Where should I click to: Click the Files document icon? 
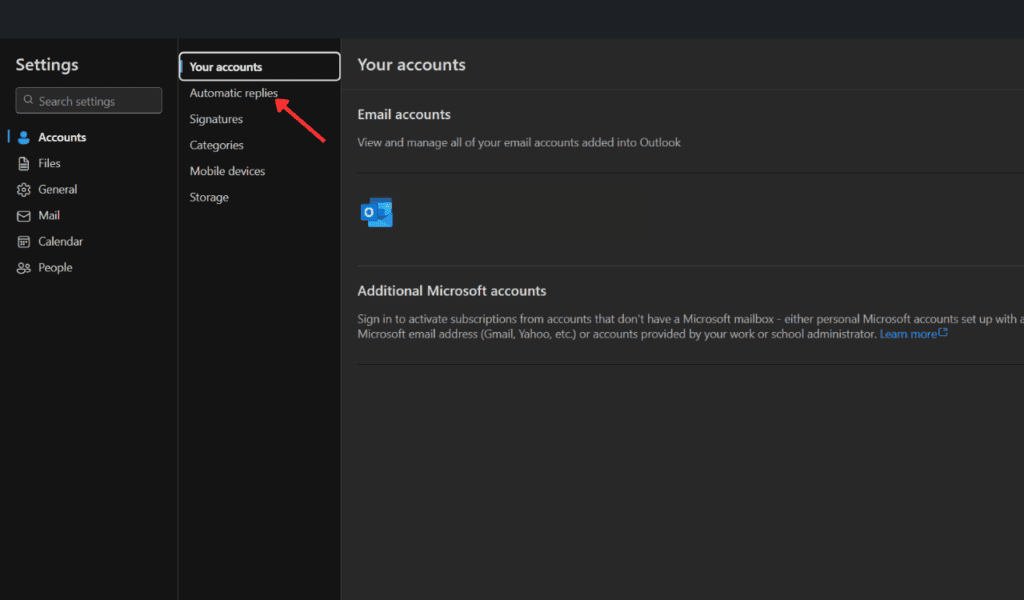(24, 163)
